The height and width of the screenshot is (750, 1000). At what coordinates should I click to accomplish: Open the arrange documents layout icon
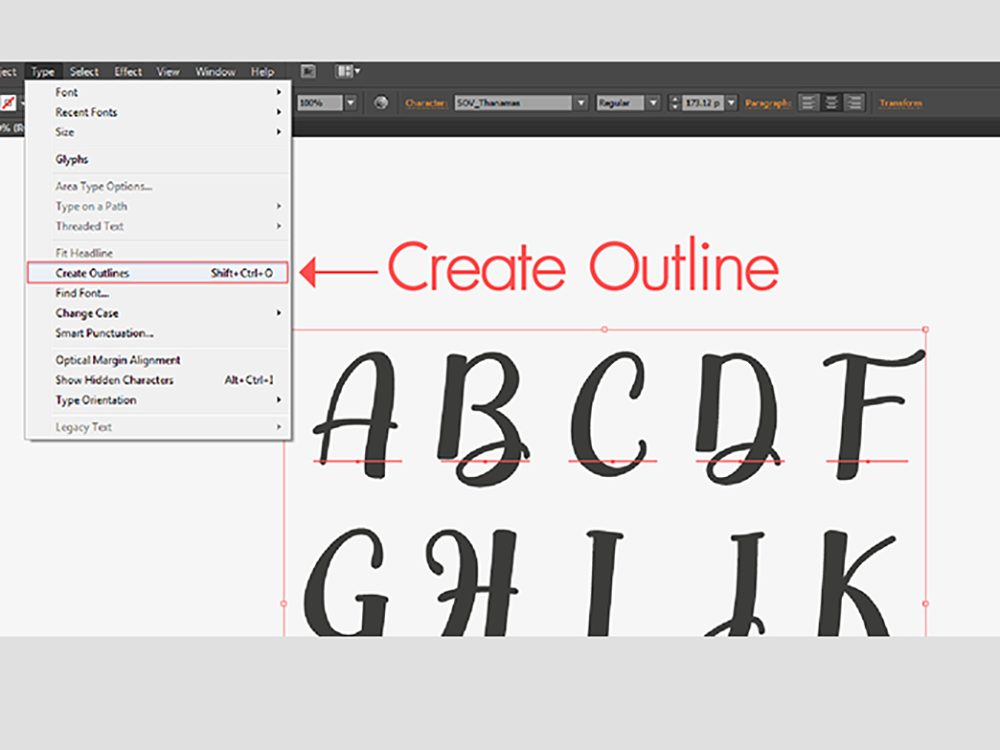pos(347,72)
